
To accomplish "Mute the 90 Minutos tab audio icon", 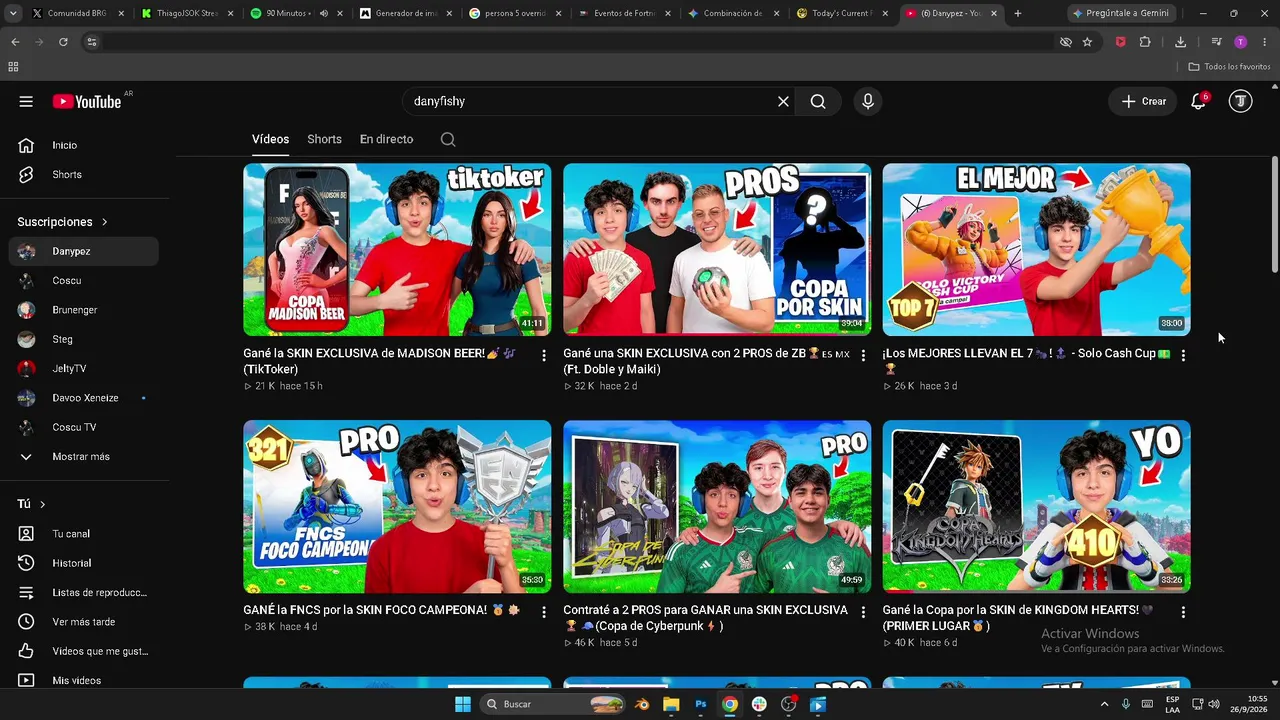I will pyautogui.click(x=324, y=13).
